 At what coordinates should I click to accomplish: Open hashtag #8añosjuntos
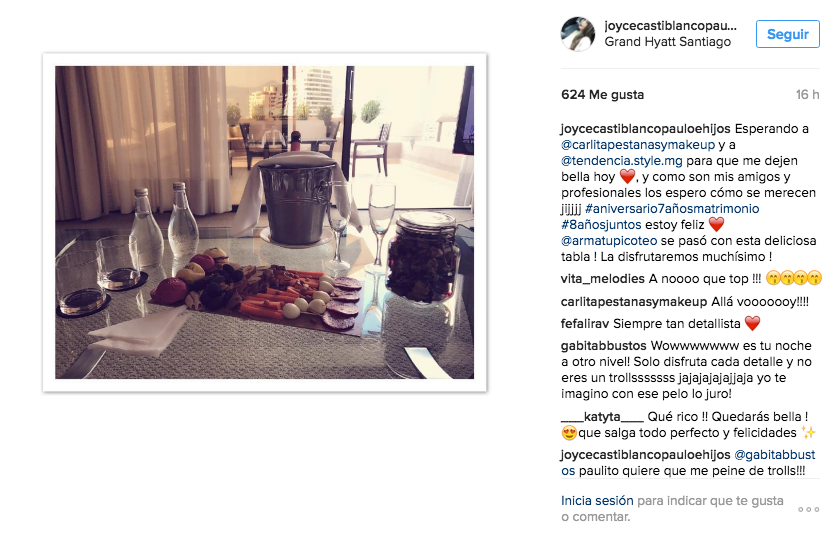coord(601,225)
